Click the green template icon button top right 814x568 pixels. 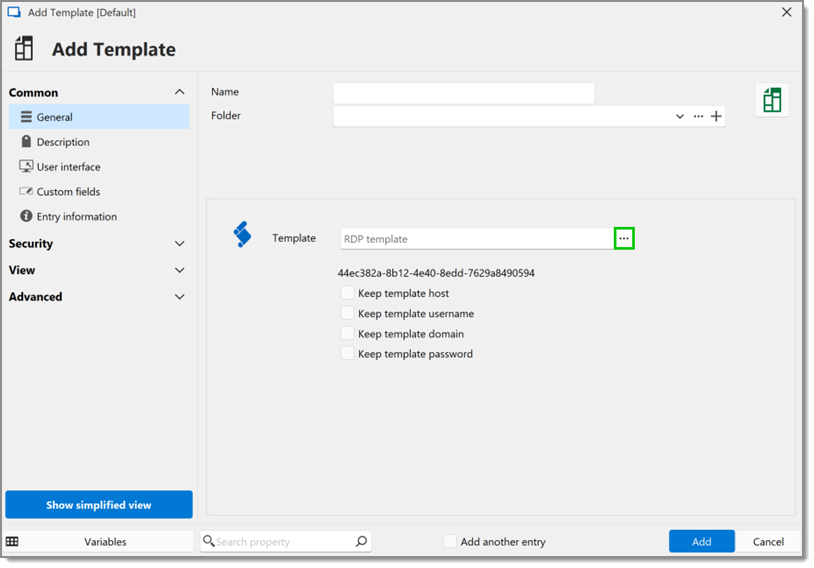pos(772,100)
